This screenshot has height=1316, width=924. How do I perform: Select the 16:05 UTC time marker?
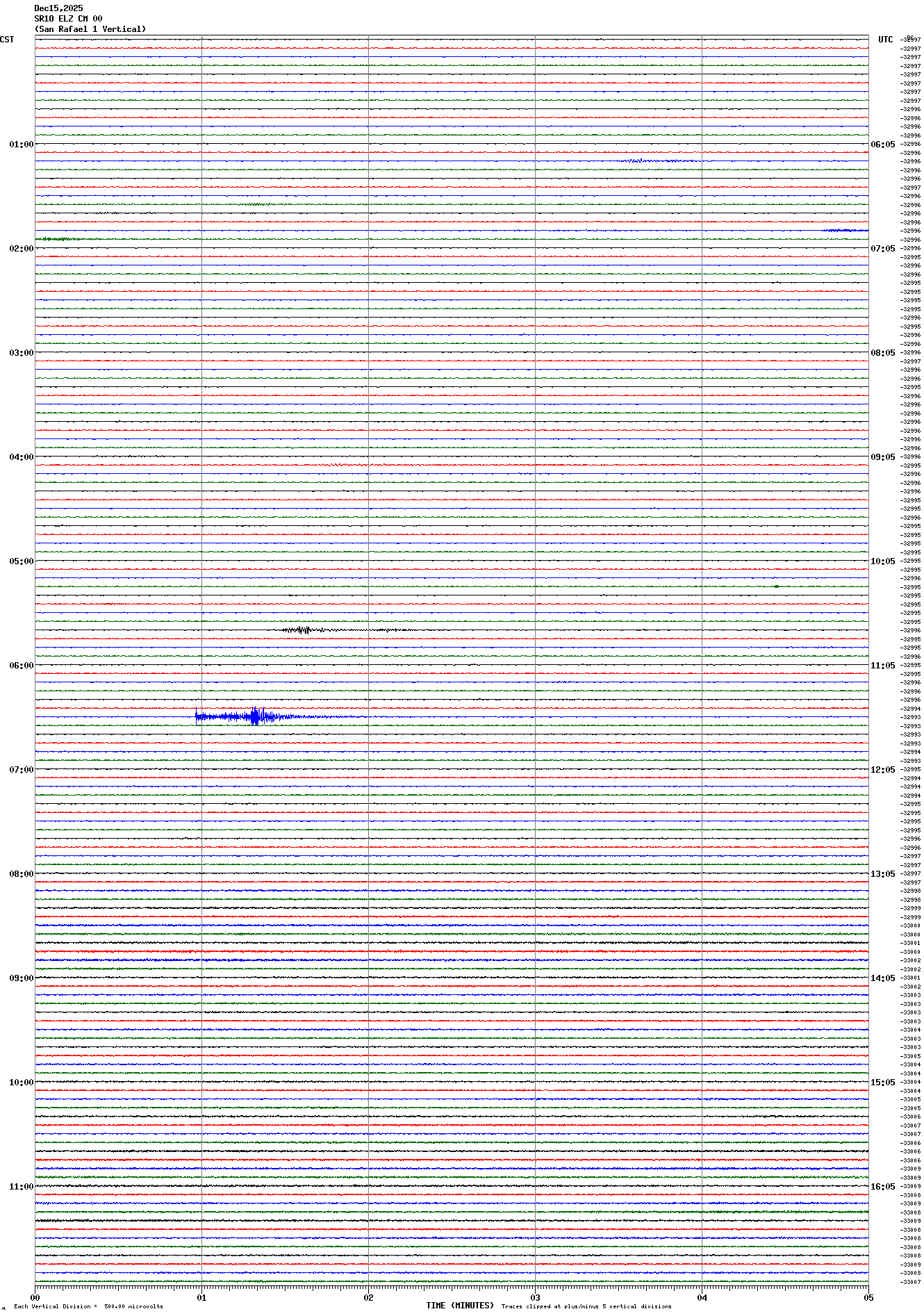883,1187
